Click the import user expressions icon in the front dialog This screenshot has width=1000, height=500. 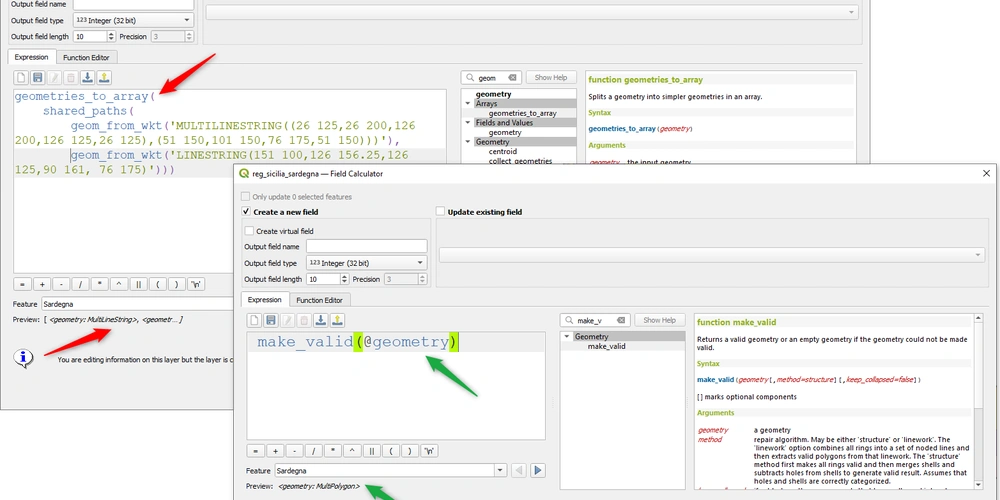coord(320,320)
